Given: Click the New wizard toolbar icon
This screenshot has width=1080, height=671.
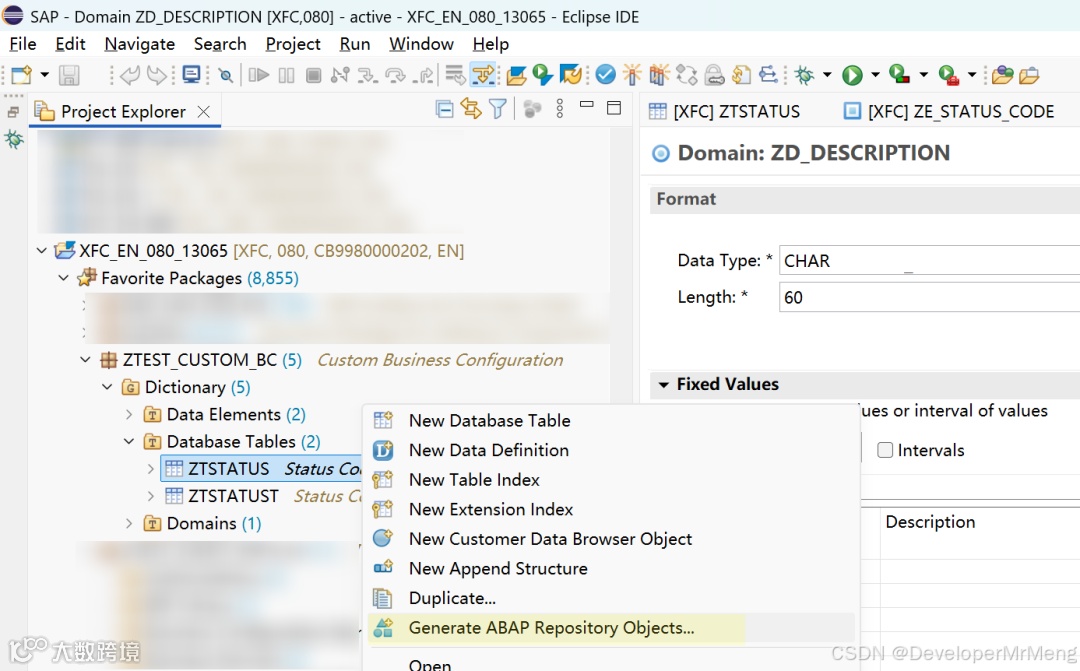Looking at the screenshot, I should pyautogui.click(x=21, y=74).
